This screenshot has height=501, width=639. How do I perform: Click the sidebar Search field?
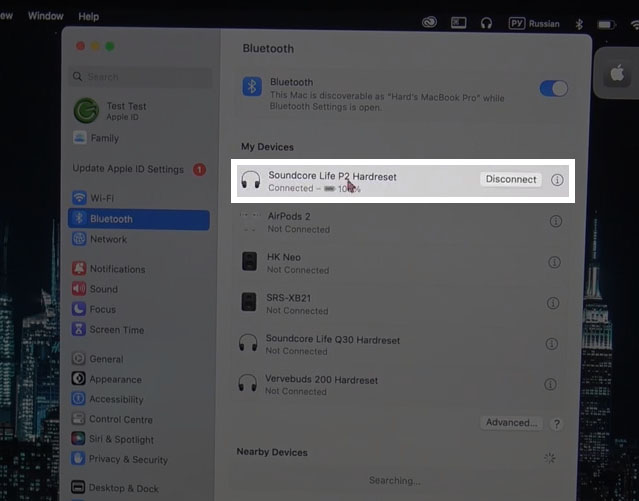pos(140,77)
